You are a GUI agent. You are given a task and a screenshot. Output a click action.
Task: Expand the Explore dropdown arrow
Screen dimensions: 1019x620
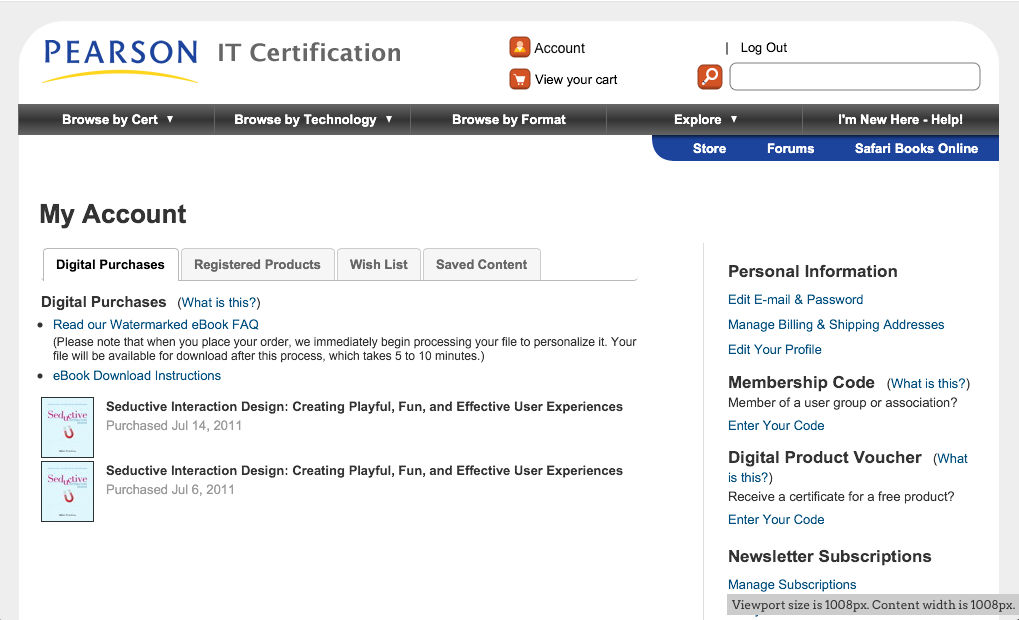tap(734, 120)
